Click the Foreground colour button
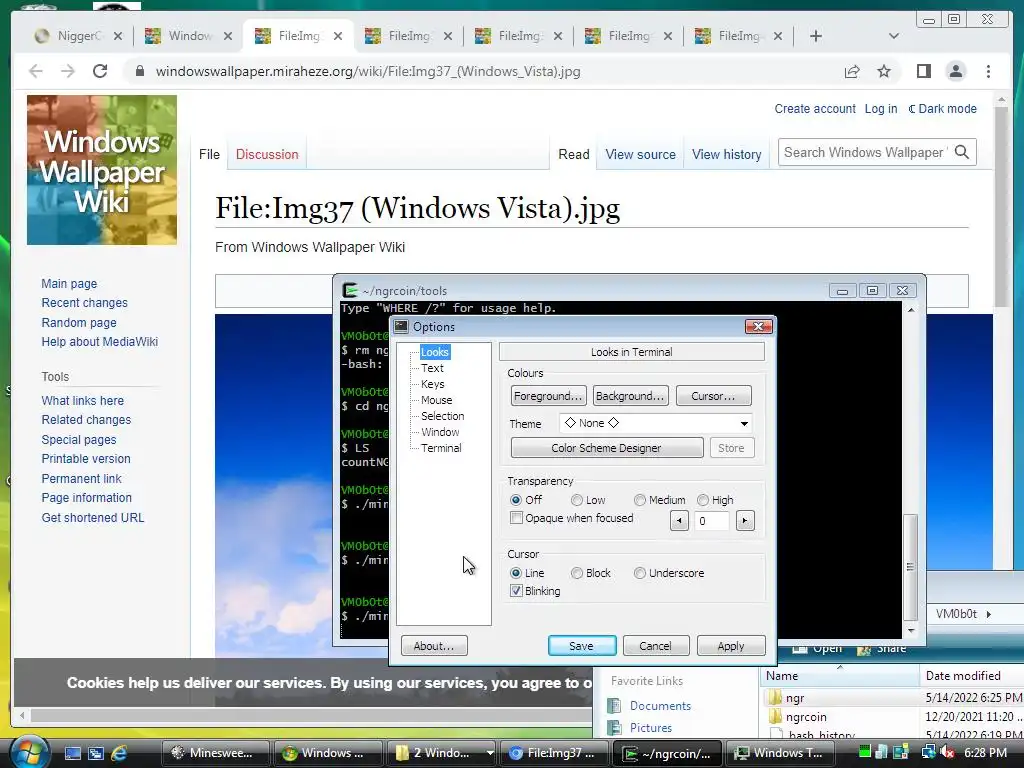Viewport: 1024px width, 768px height. 549,396
